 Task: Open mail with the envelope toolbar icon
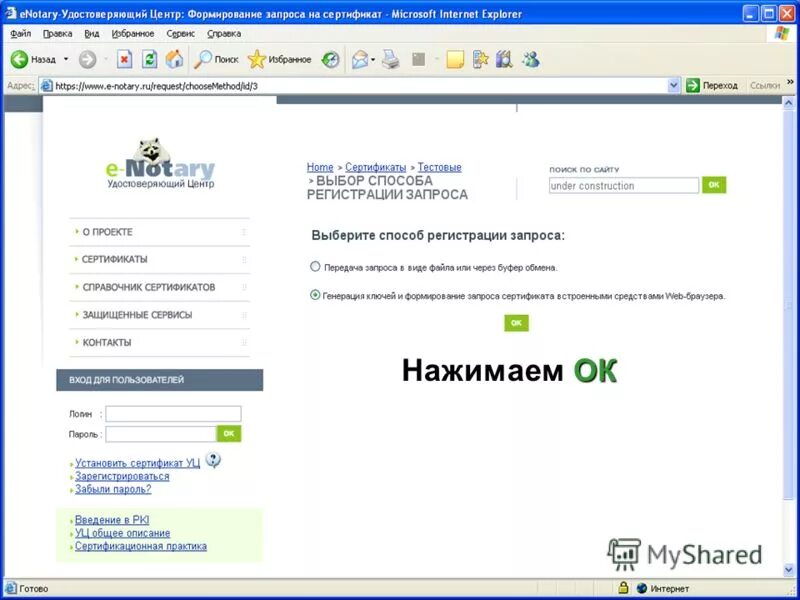[358, 60]
